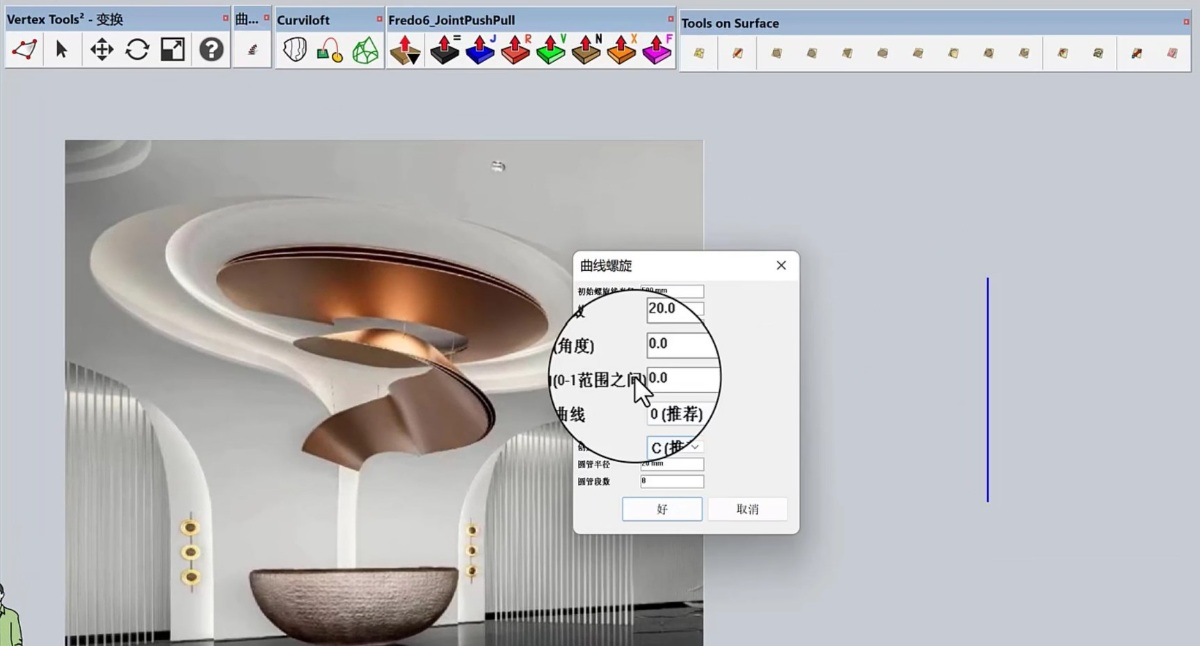Open Tools on Surface generic launcher icon
Image resolution: width=1200 pixels, height=646 pixels.
point(699,53)
